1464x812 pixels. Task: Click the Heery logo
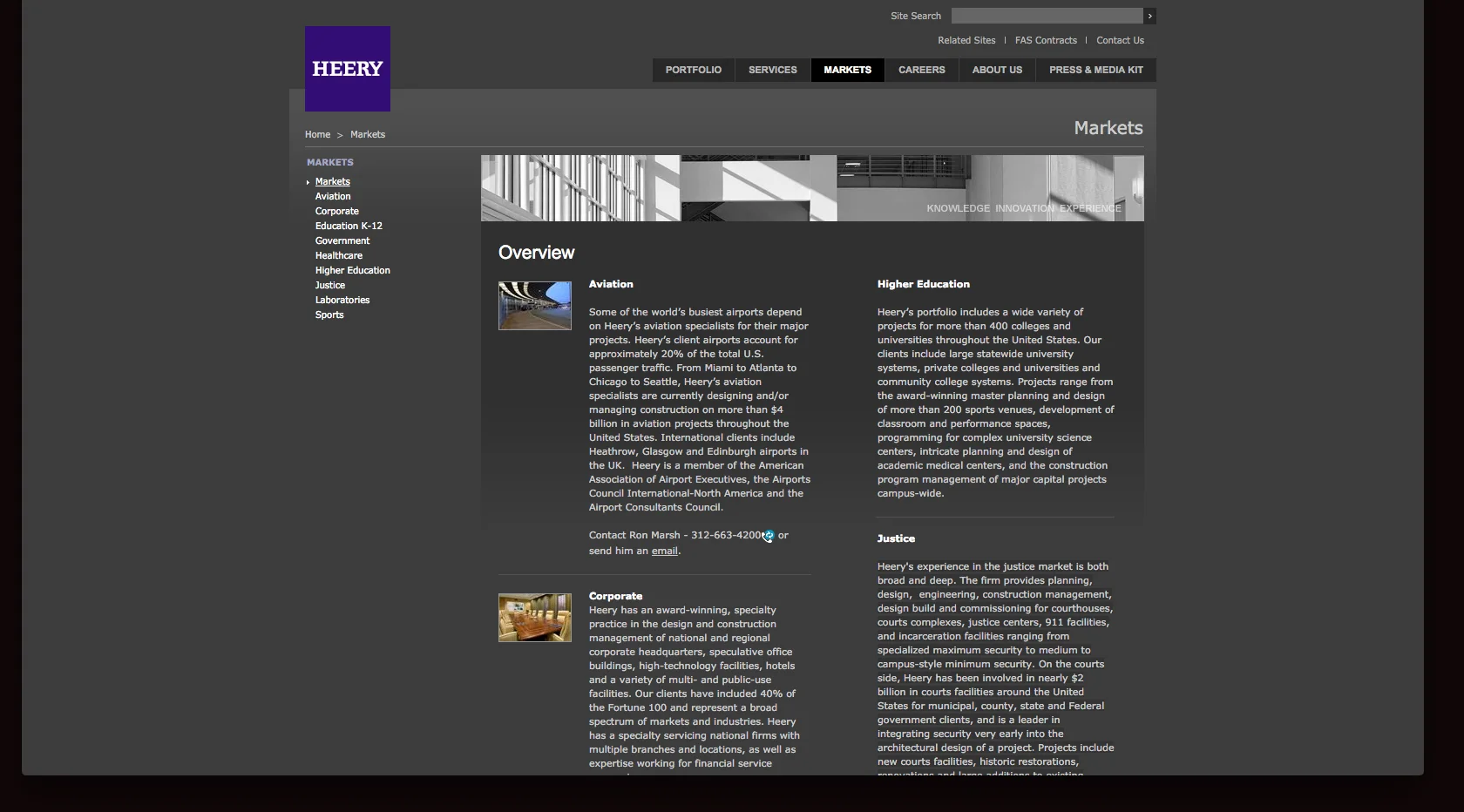click(x=346, y=69)
